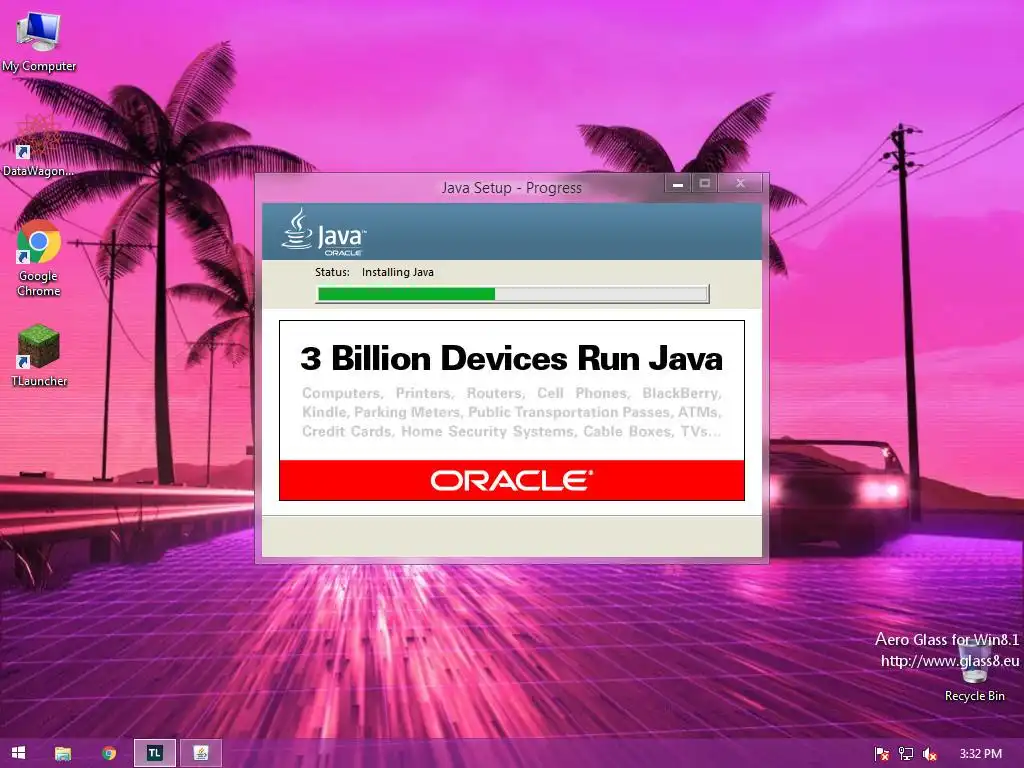The height and width of the screenshot is (768, 1024).
Task: Click the Java logo in the header
Action: tap(324, 232)
